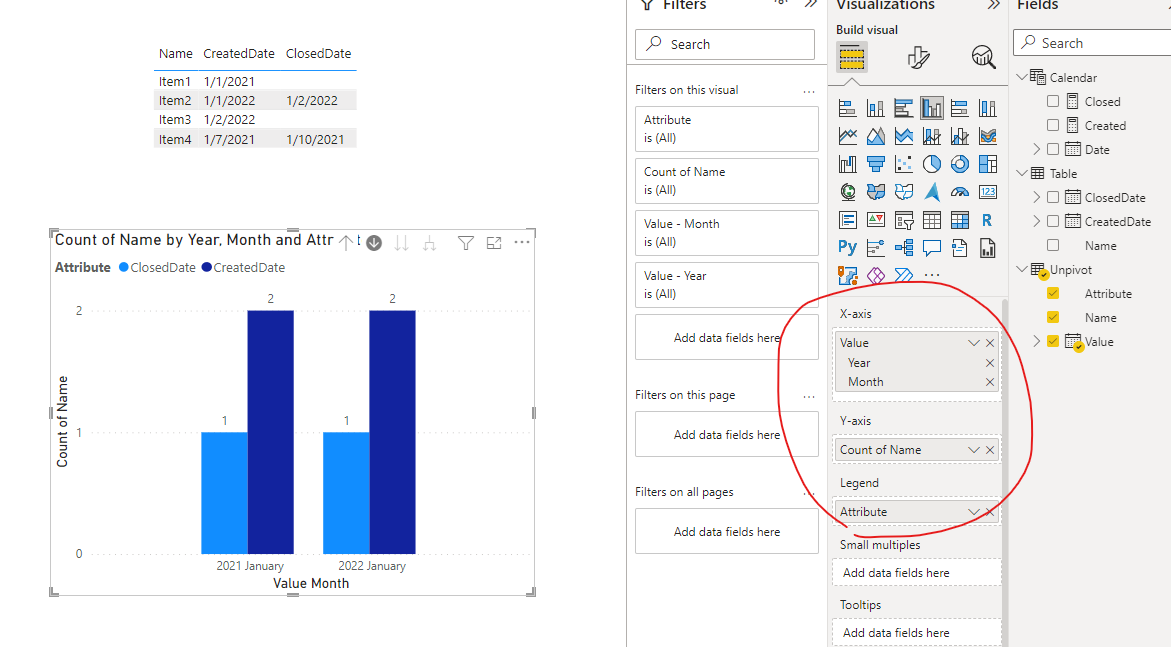The image size is (1171, 647).
Task: Click the ClosedDate legend color dot
Action: 124,267
